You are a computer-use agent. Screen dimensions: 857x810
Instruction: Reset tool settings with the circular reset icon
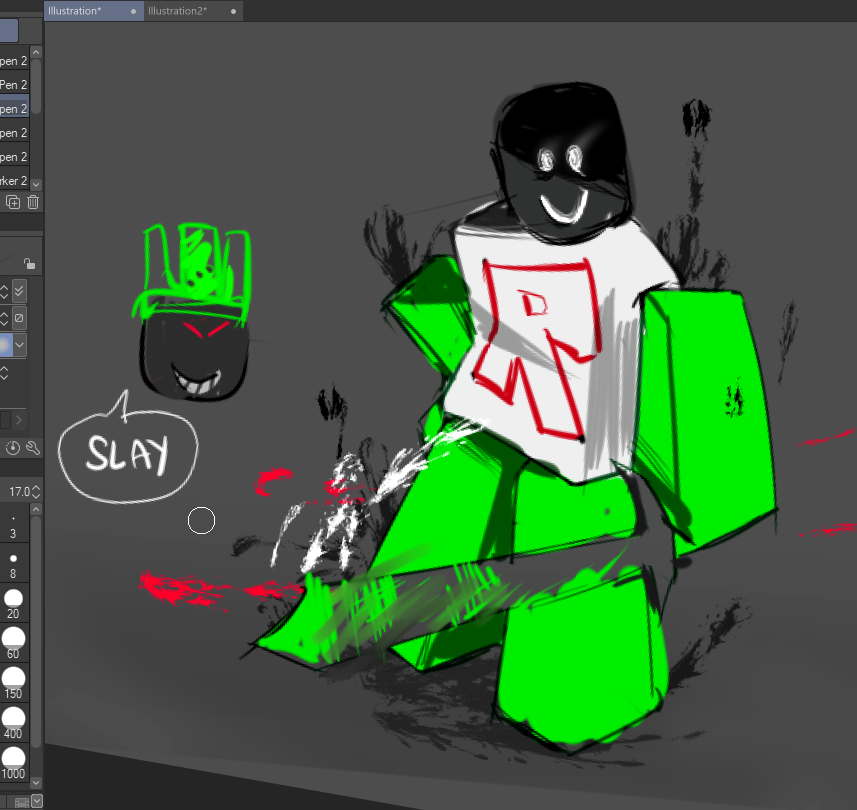pos(13,449)
